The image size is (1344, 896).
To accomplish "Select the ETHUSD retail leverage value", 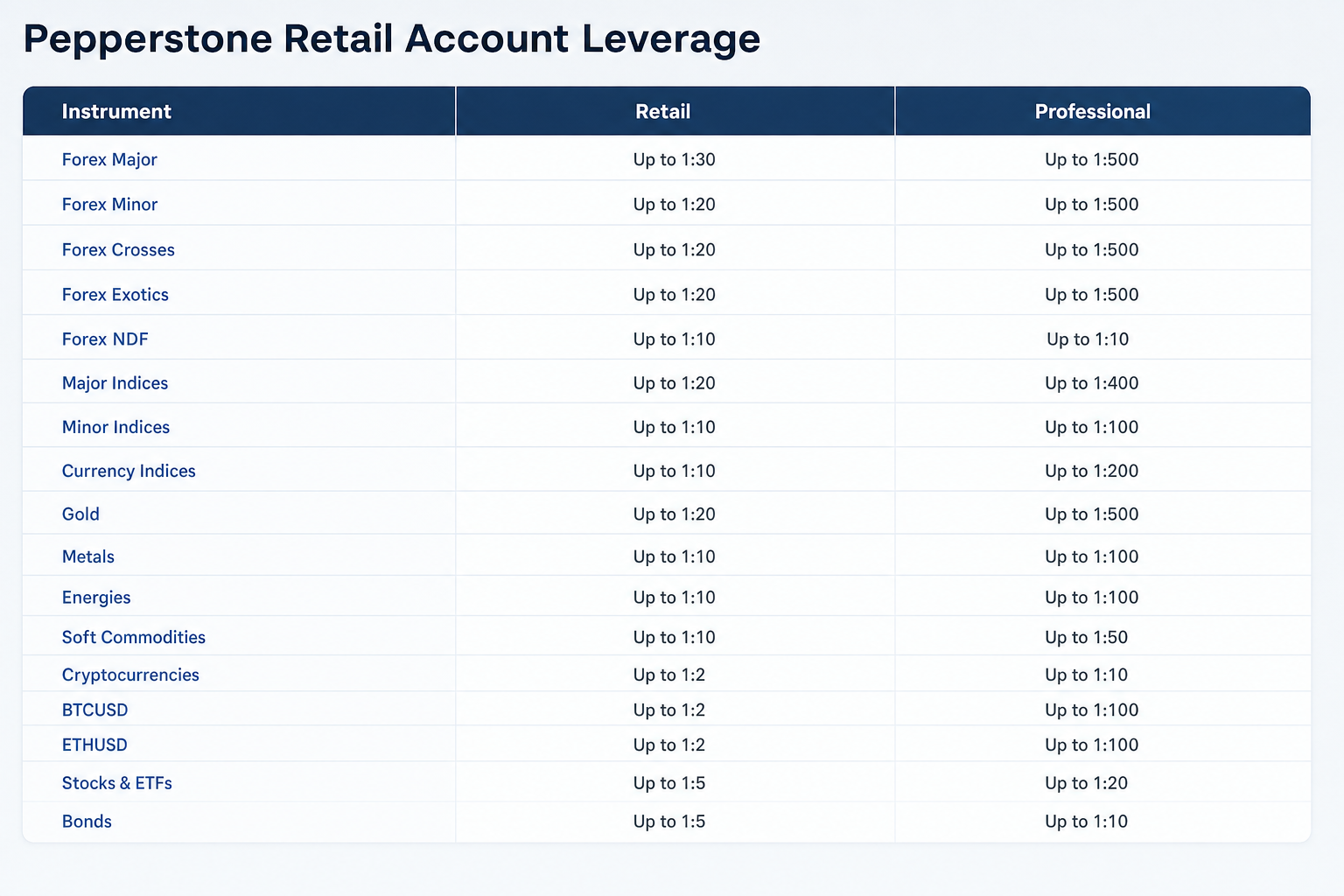I will 669,745.
